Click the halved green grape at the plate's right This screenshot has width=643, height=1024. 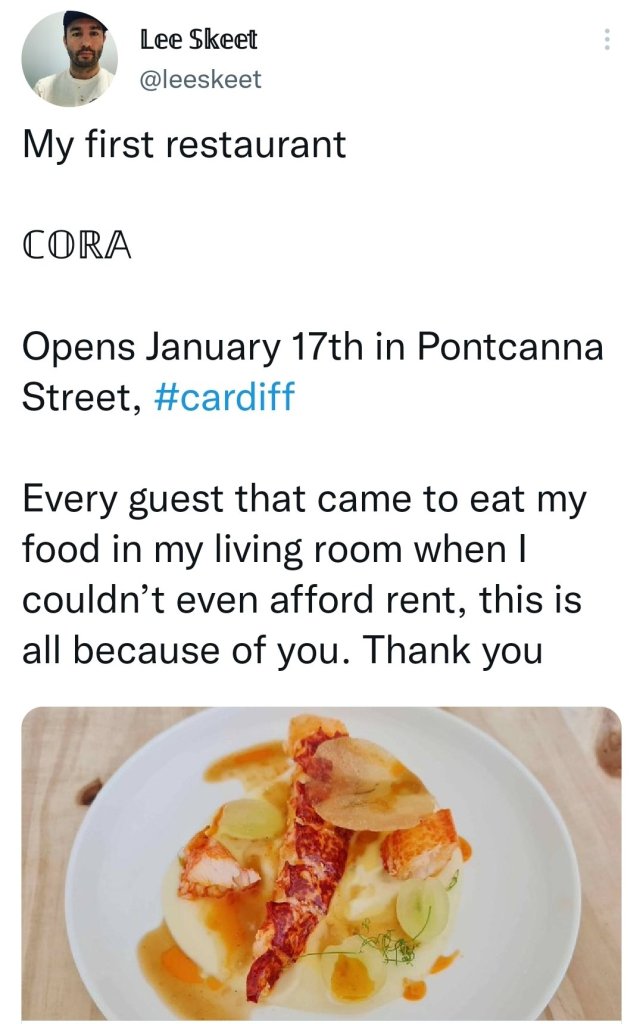(423, 907)
